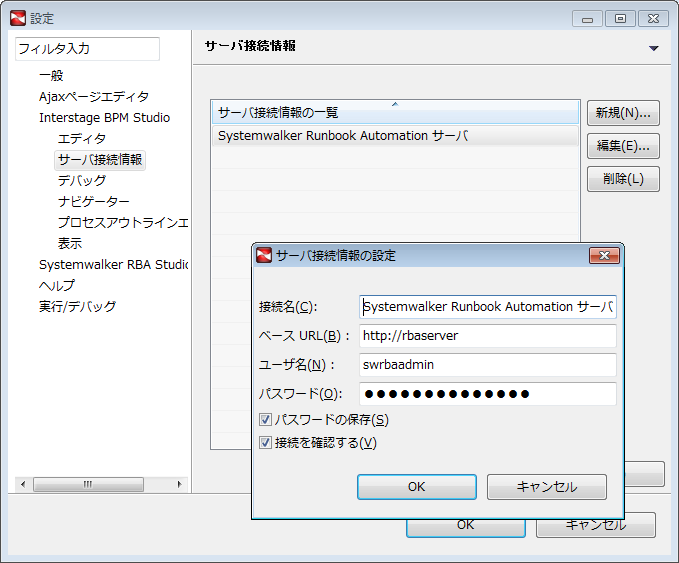Click the filter input field (フィルタ入力)
This screenshot has width=679, height=563.
87,49
